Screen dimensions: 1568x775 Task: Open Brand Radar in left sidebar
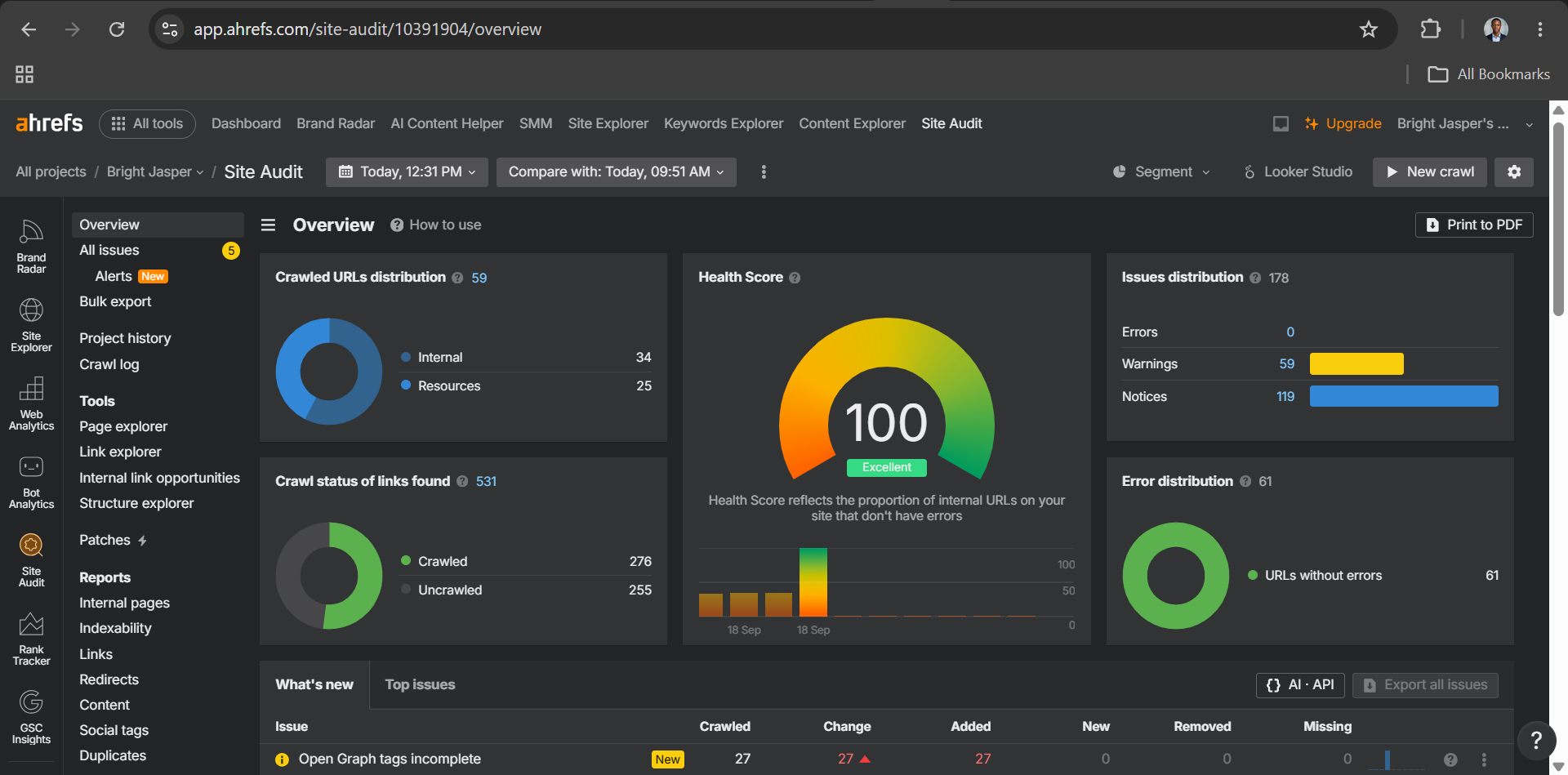point(31,246)
